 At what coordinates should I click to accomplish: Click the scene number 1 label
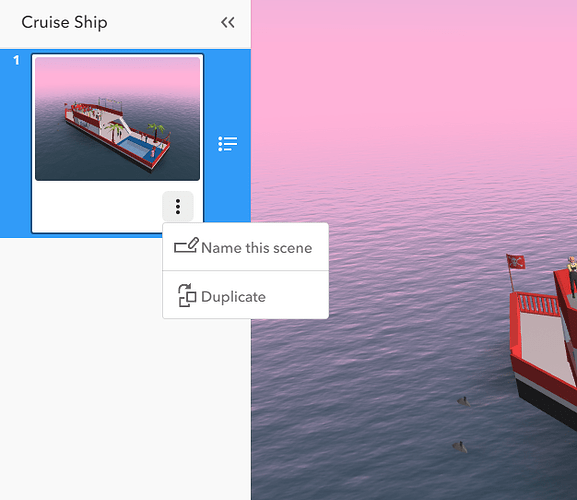click(x=16, y=60)
